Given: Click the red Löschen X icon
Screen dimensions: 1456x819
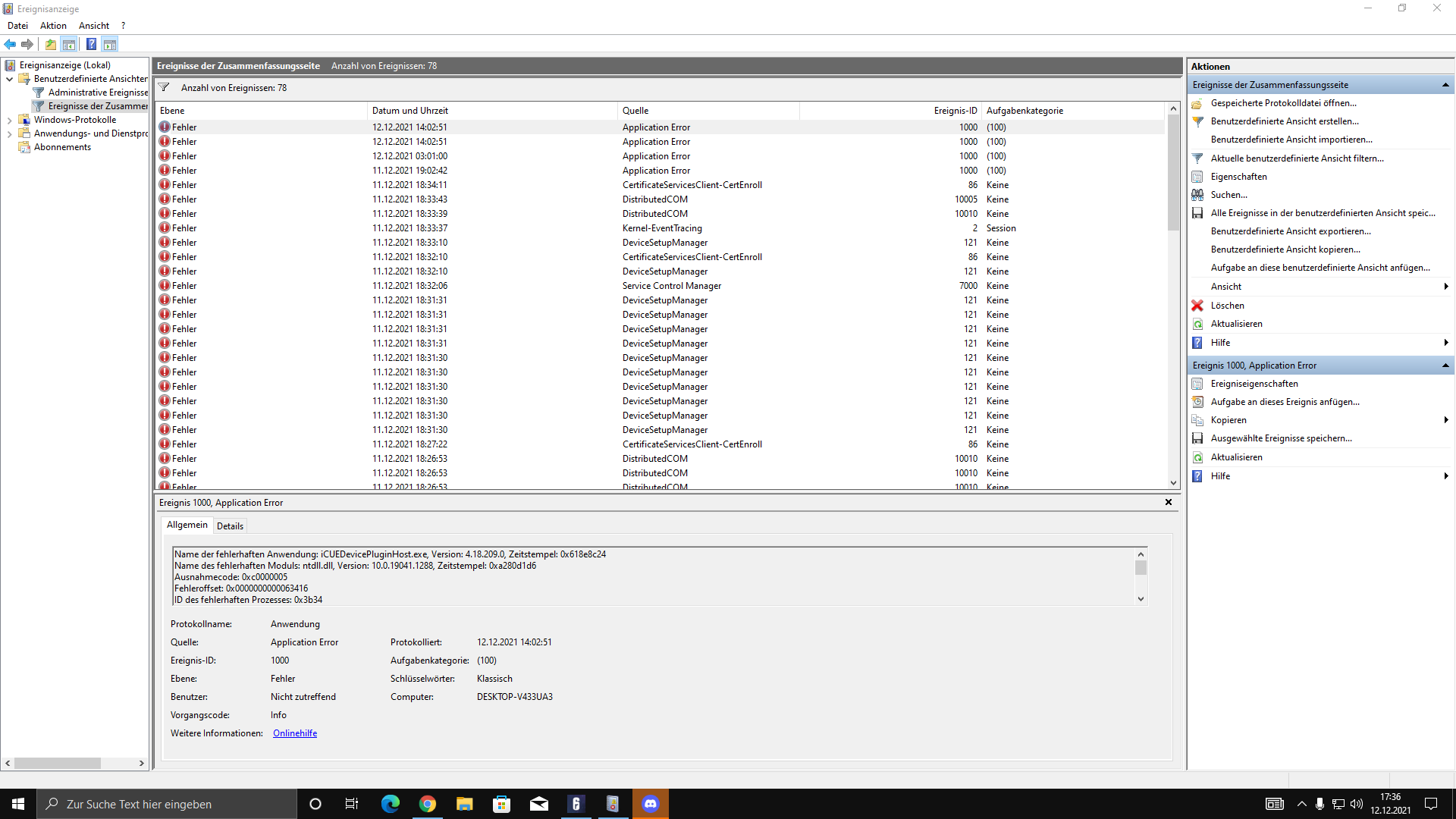Looking at the screenshot, I should pyautogui.click(x=1197, y=306).
